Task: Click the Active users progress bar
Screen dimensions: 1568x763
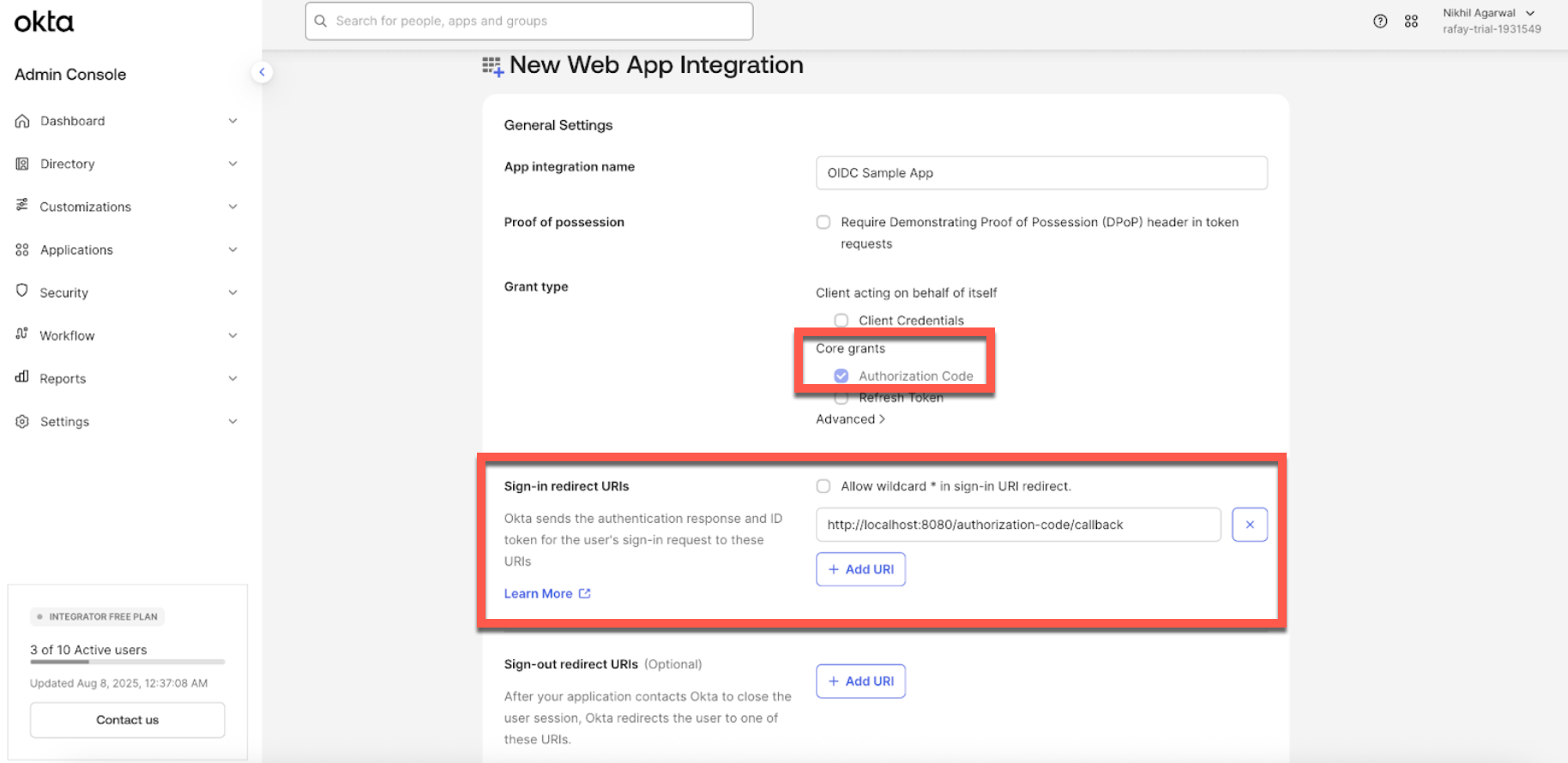Action: coord(127,662)
